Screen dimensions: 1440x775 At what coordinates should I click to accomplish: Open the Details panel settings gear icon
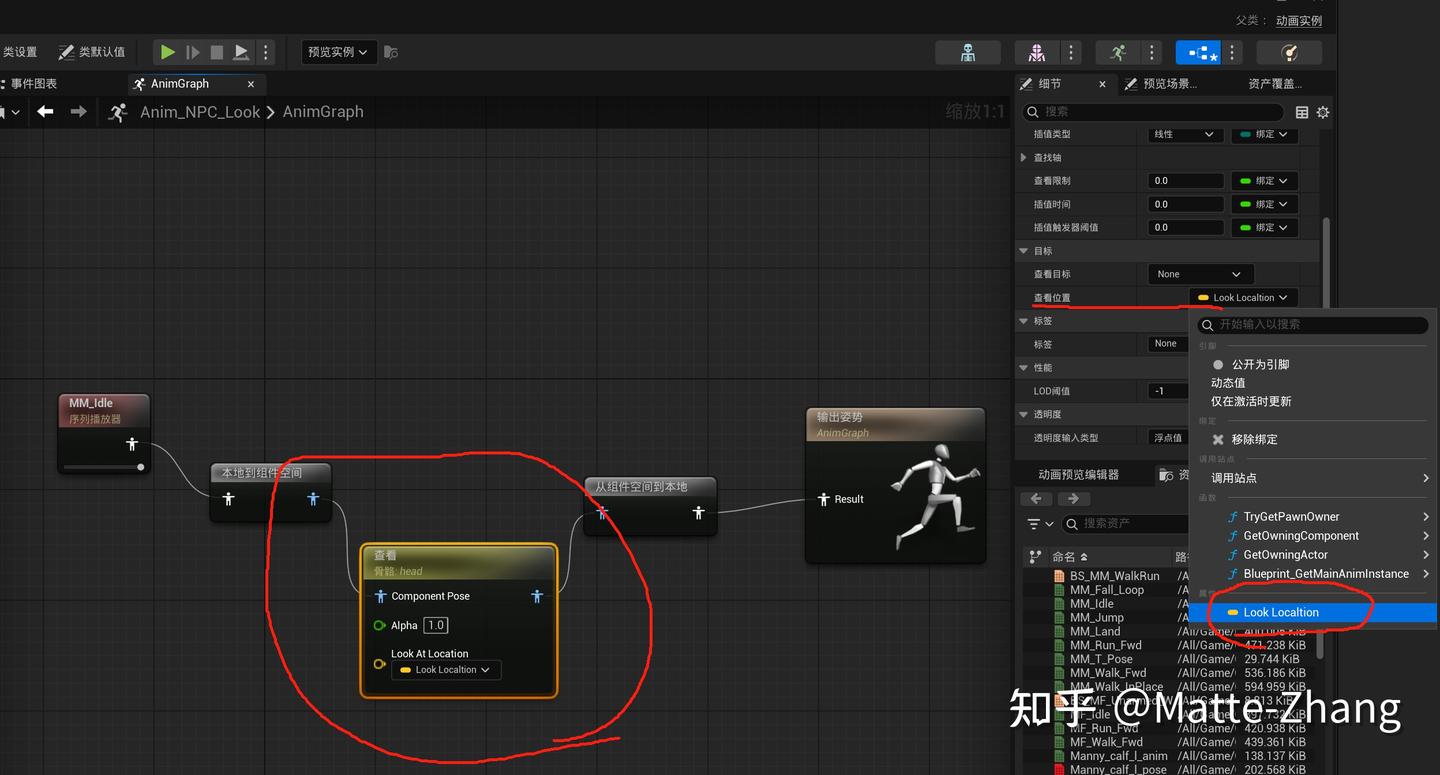click(x=1322, y=112)
